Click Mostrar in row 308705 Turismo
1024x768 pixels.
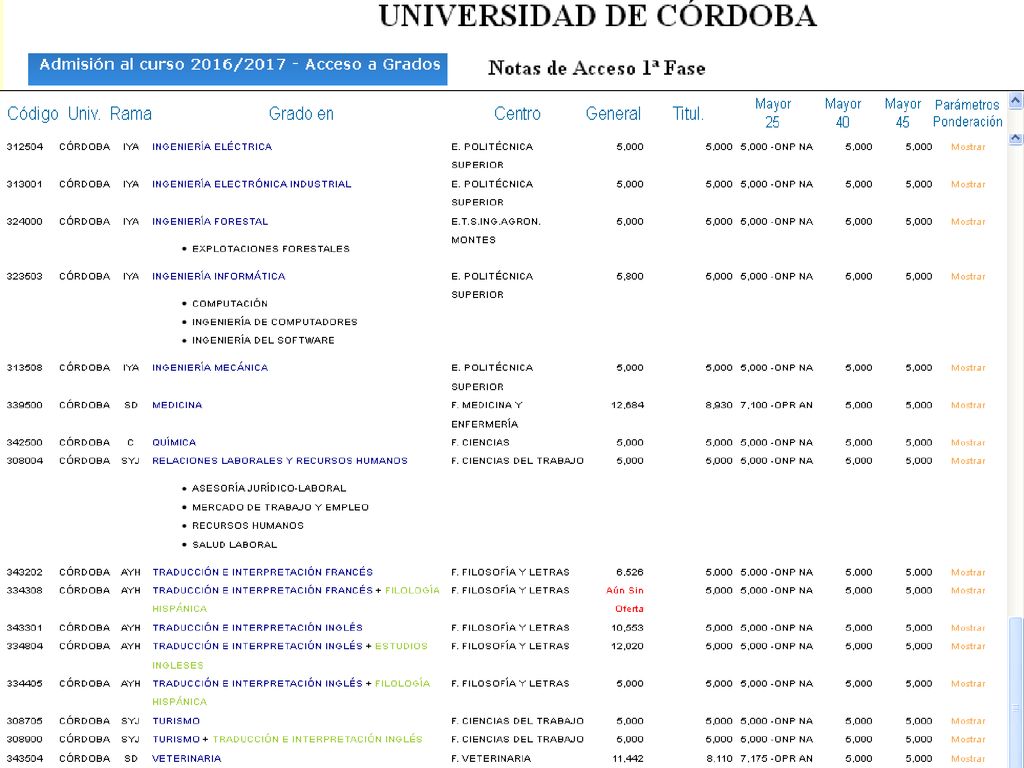point(968,721)
